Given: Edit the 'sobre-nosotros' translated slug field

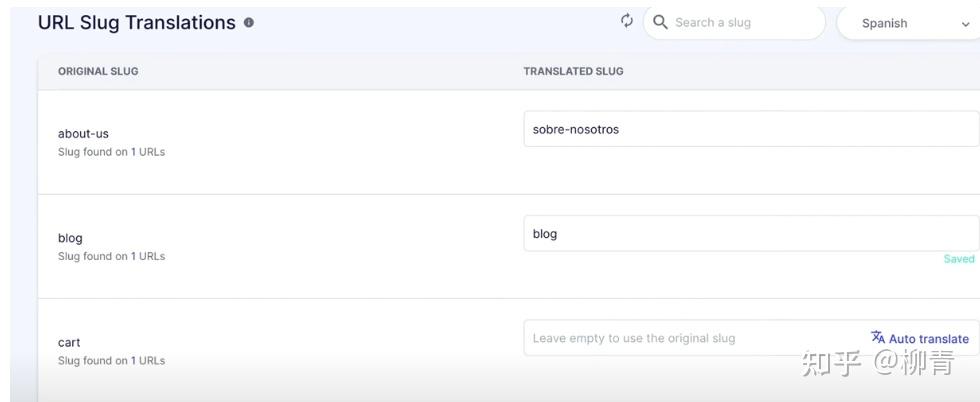Looking at the screenshot, I should [x=750, y=129].
